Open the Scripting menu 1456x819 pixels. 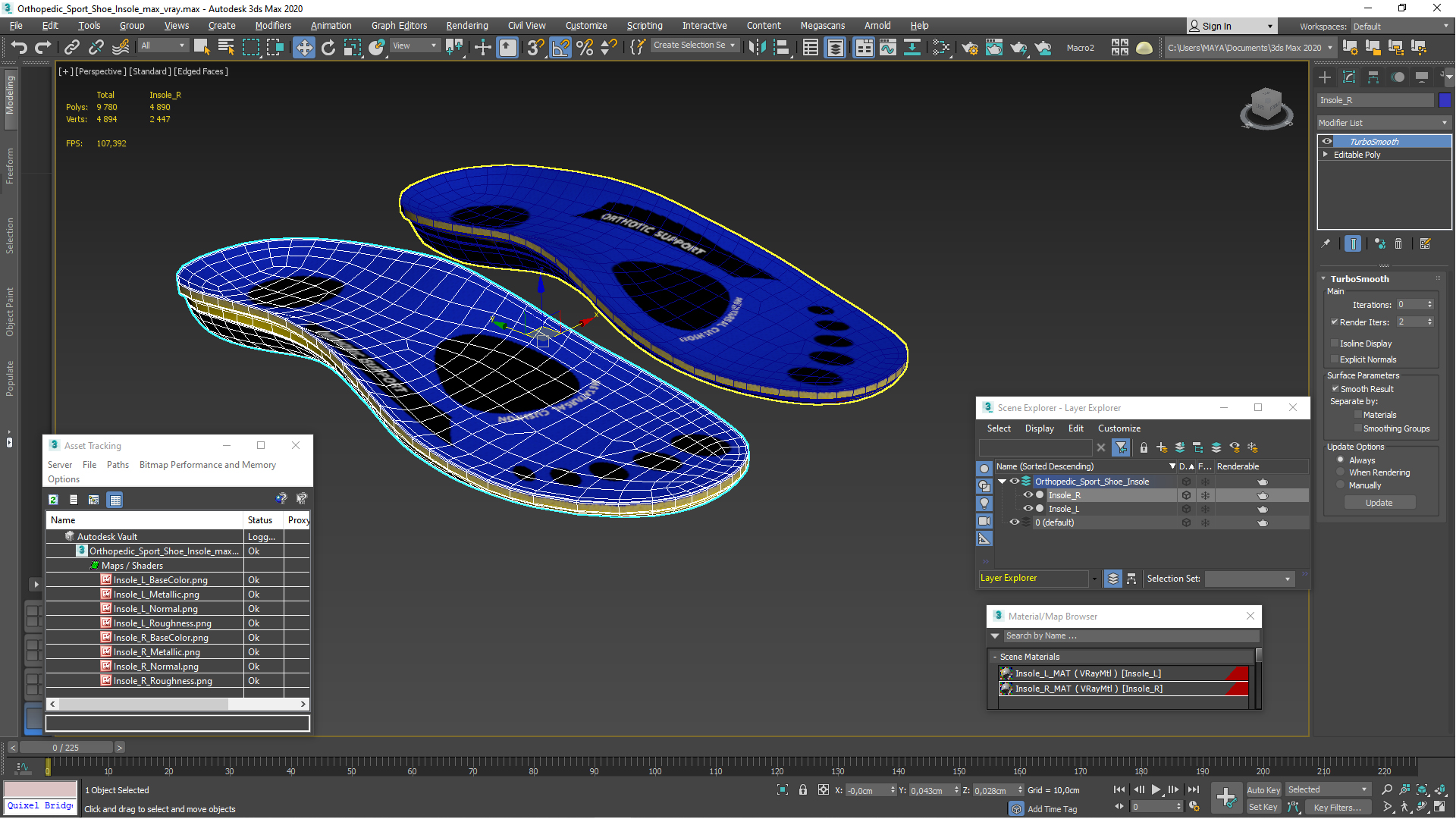click(x=644, y=25)
